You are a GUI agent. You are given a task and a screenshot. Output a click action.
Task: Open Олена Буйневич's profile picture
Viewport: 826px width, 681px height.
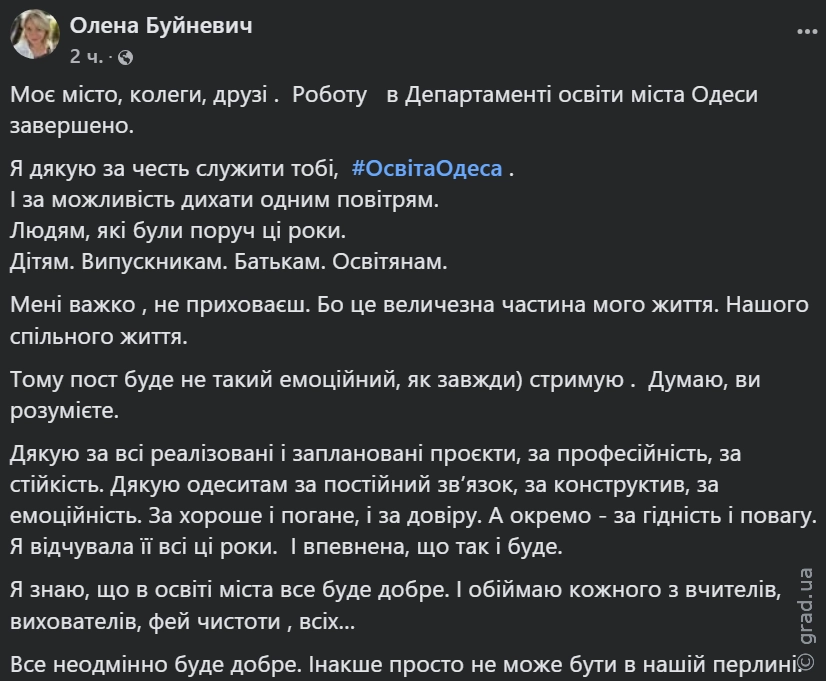point(34,37)
